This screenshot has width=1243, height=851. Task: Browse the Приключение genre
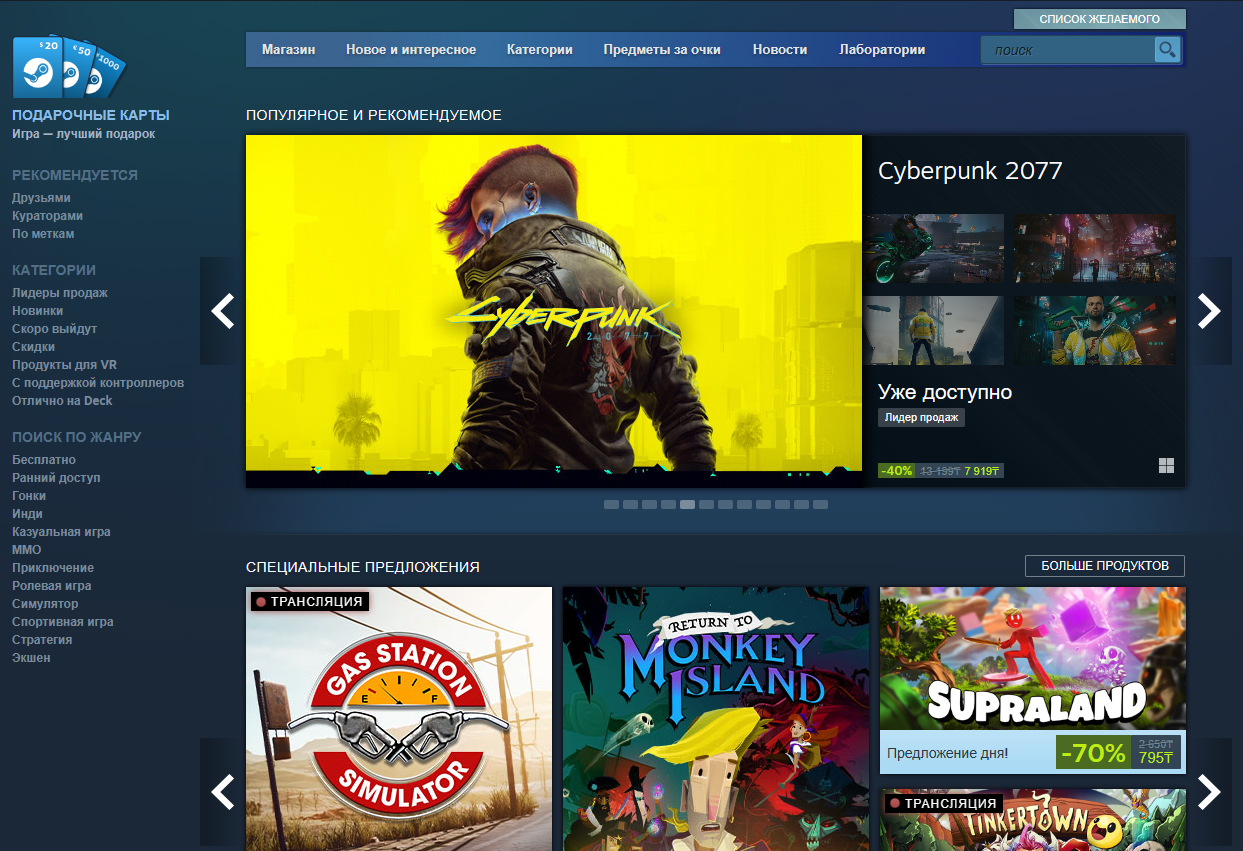[x=53, y=568]
